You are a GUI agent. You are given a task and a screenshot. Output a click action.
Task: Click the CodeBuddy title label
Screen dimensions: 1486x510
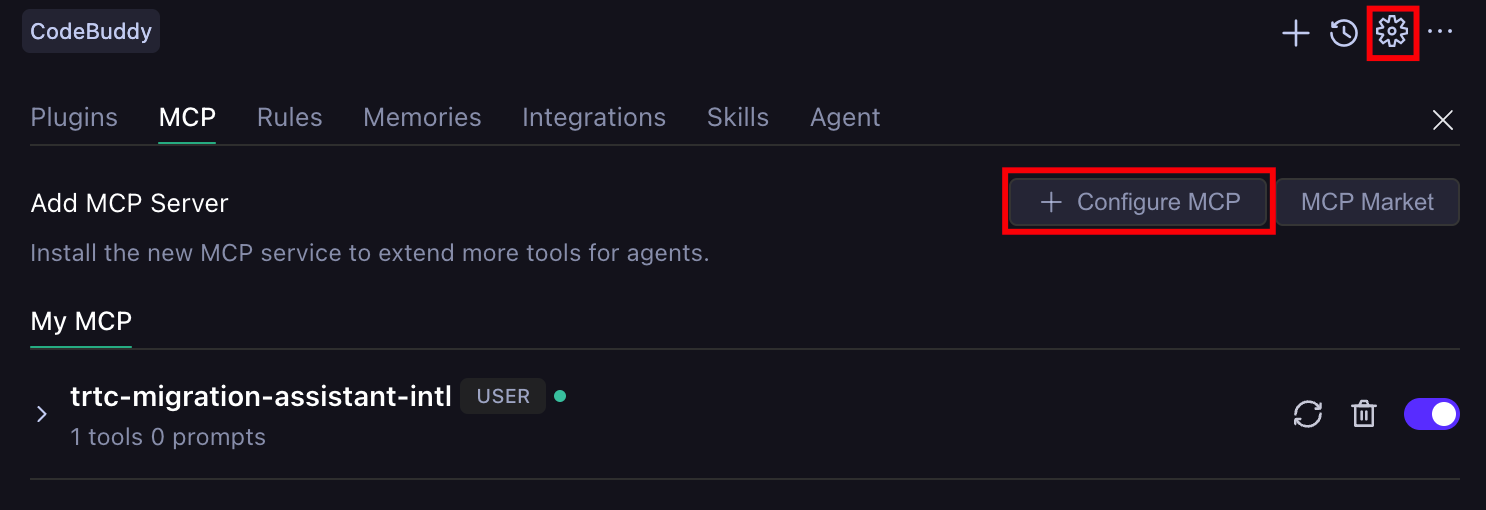coord(91,32)
